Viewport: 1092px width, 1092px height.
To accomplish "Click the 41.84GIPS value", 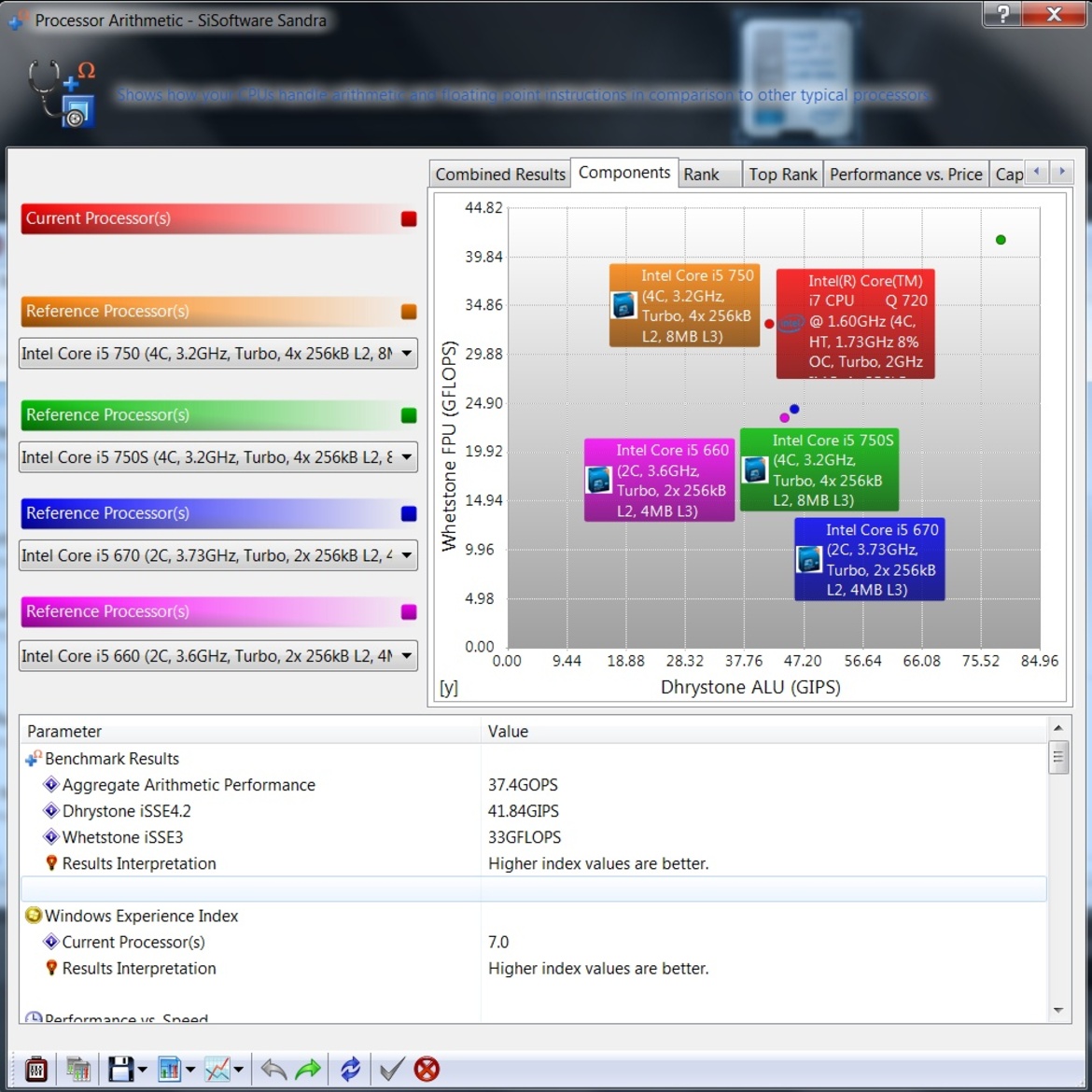I will point(523,811).
